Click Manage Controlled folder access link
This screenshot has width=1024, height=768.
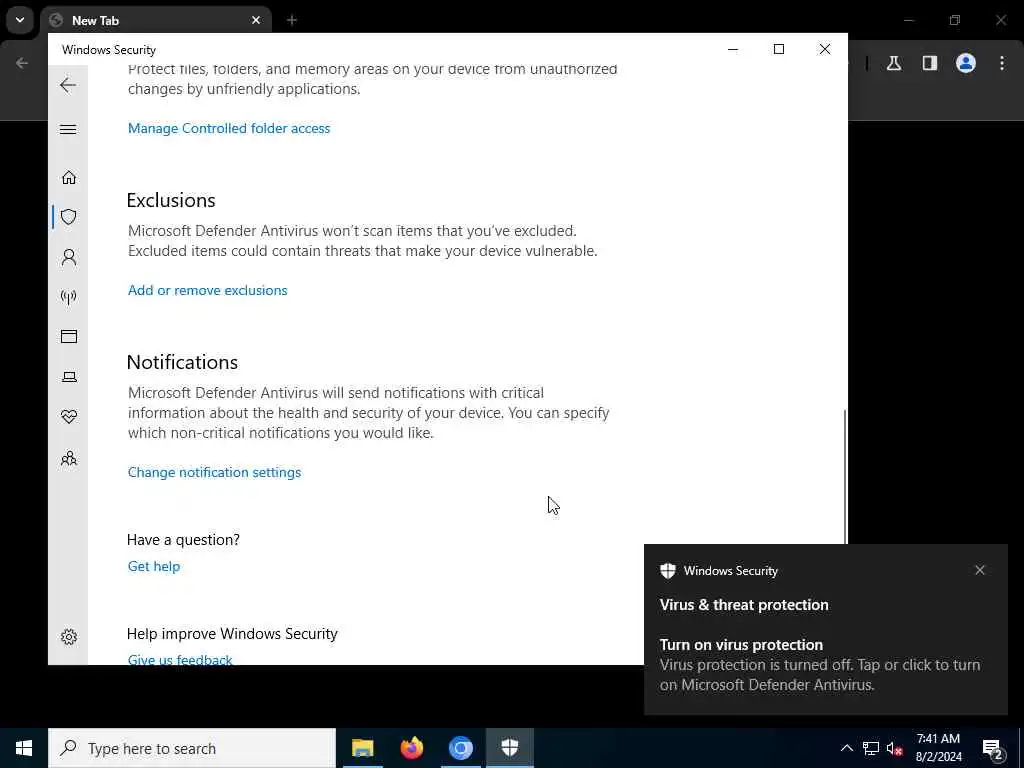click(229, 129)
